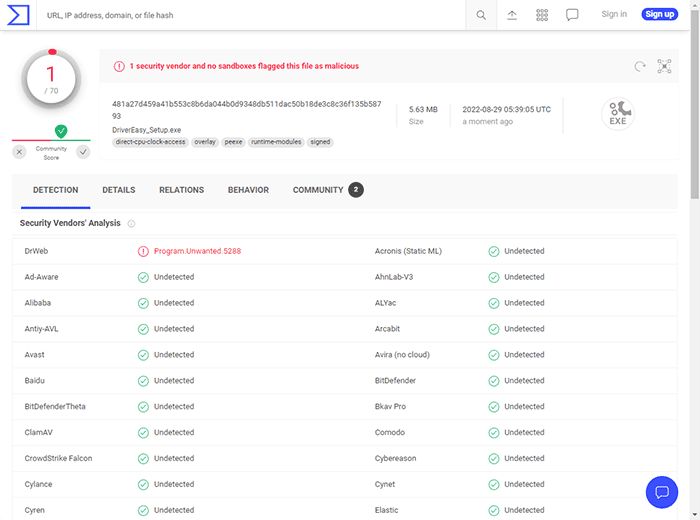
Task: Open the file upload icon
Action: click(512, 15)
